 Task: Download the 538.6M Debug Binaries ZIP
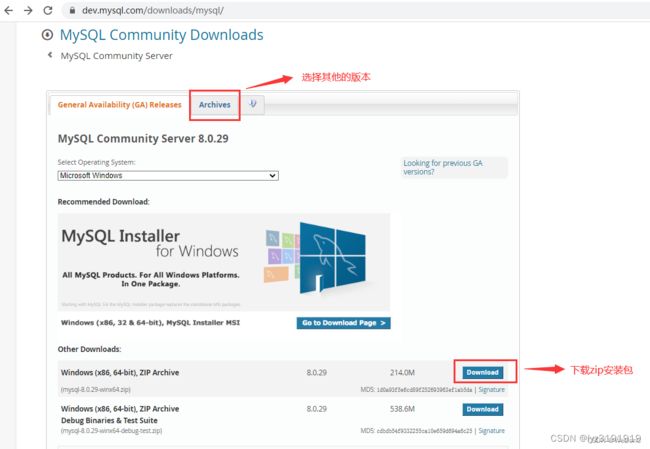coord(483,409)
